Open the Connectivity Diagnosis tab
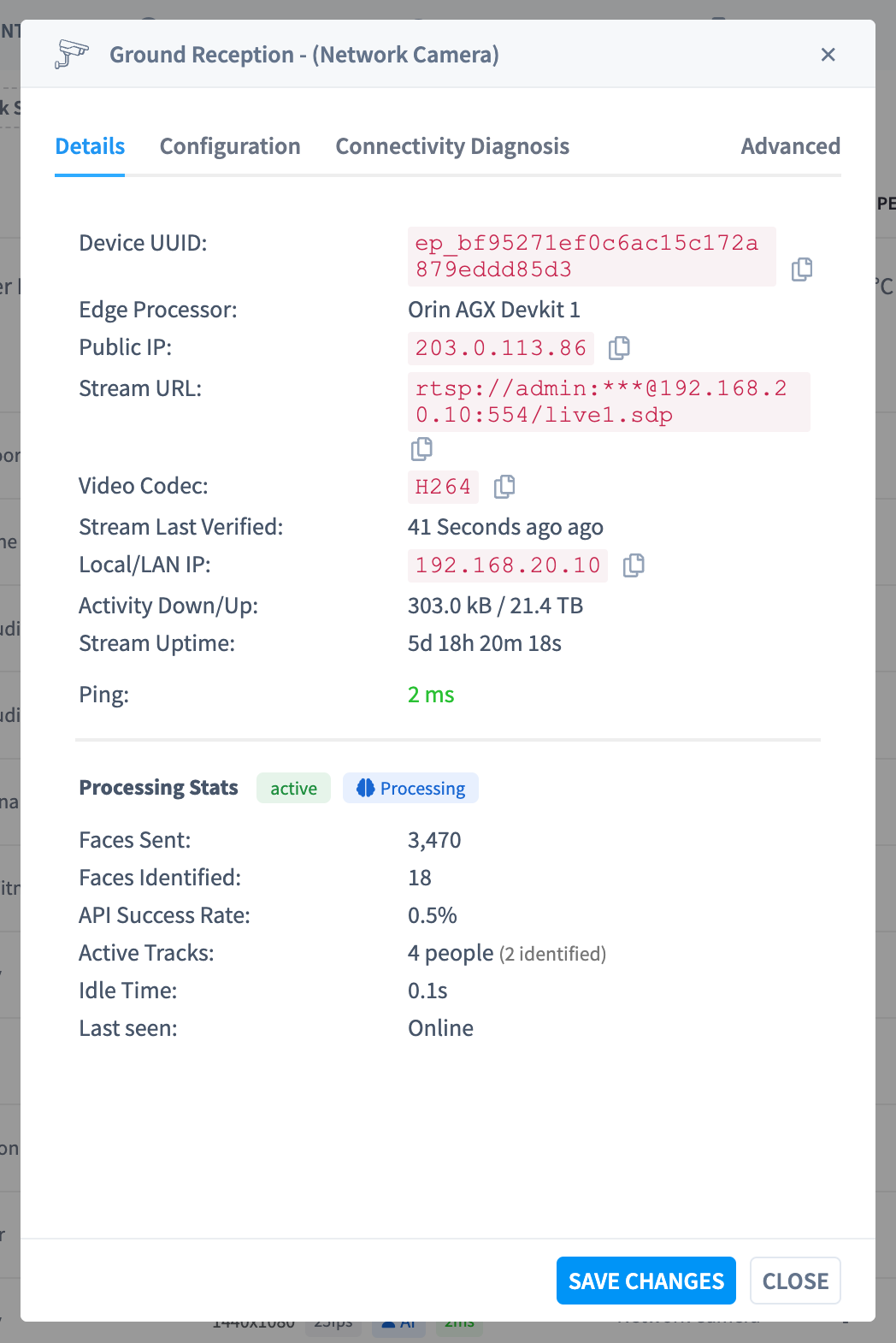Image resolution: width=896 pixels, height=1343 pixels. point(452,146)
